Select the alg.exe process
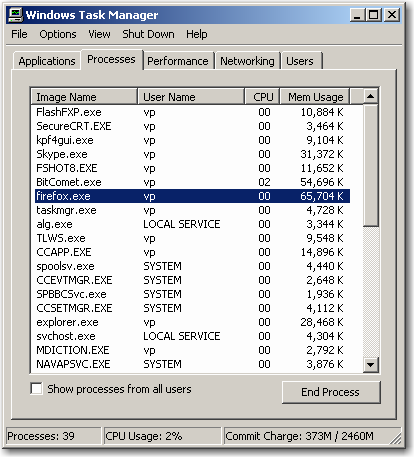This screenshot has width=414, height=457. click(x=192, y=224)
